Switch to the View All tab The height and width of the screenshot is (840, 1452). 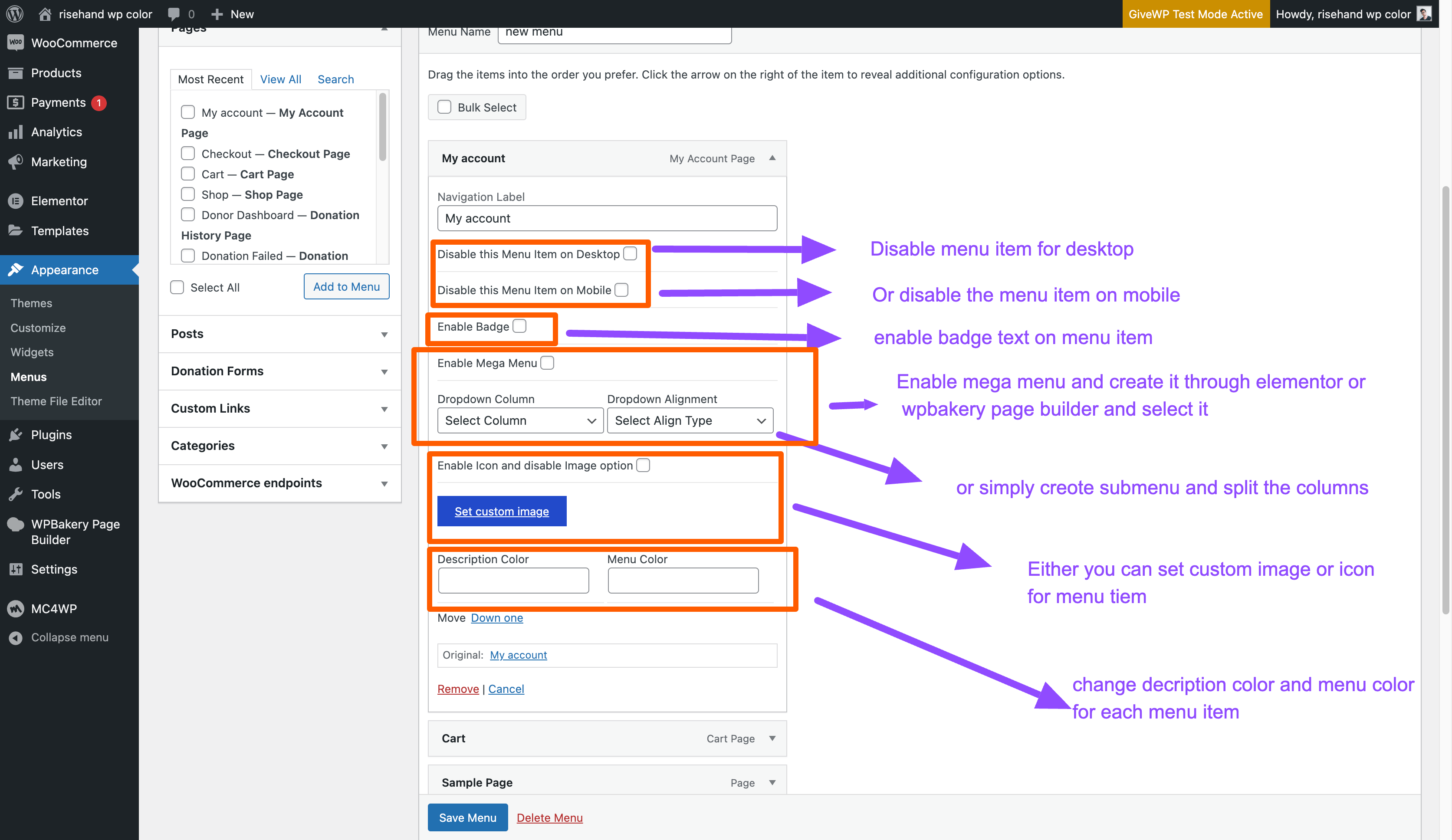click(280, 79)
